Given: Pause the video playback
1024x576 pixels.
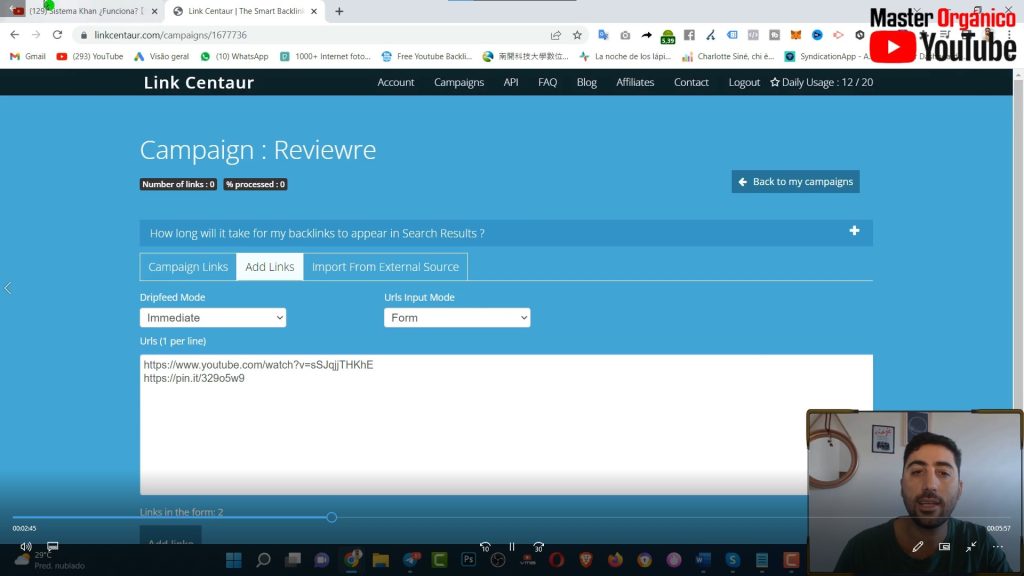Looking at the screenshot, I should [x=512, y=547].
